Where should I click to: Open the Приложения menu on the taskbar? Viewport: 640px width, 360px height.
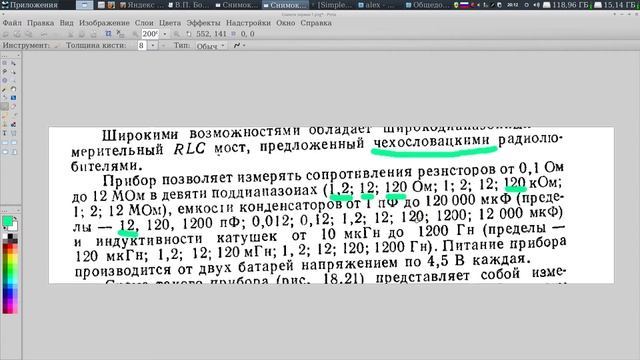click(30, 5)
